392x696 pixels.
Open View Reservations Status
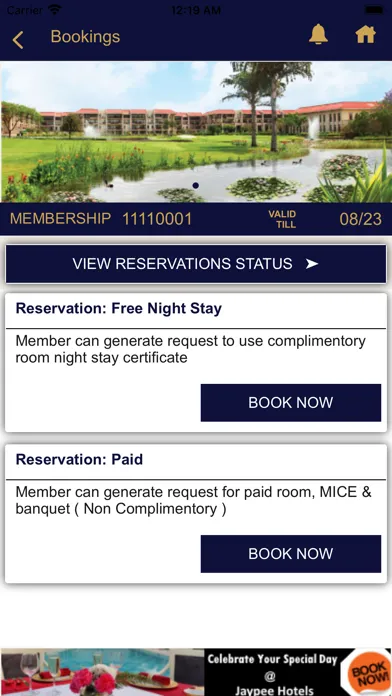(x=196, y=264)
